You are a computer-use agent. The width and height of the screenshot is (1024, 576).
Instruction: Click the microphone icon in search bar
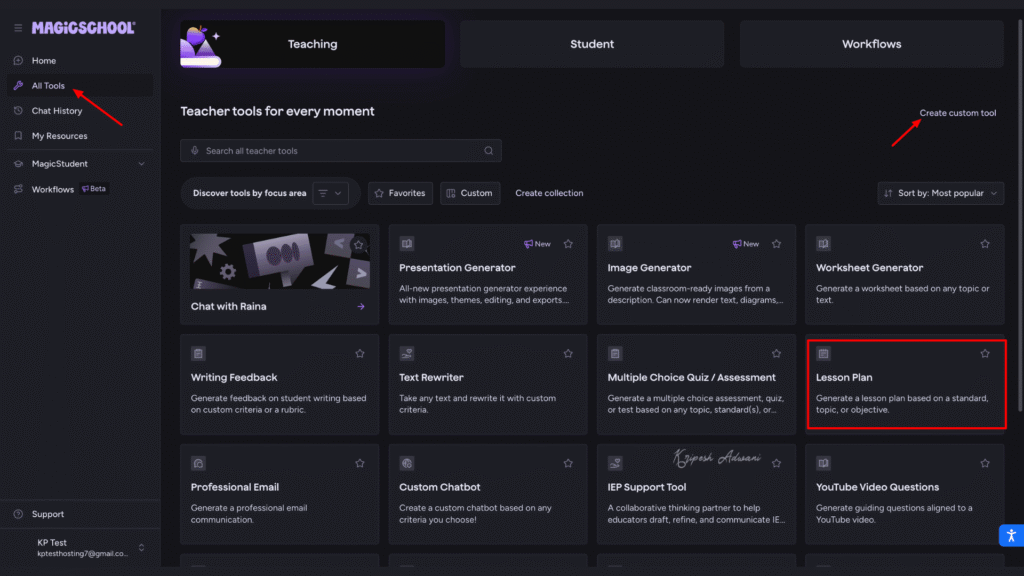coord(195,151)
